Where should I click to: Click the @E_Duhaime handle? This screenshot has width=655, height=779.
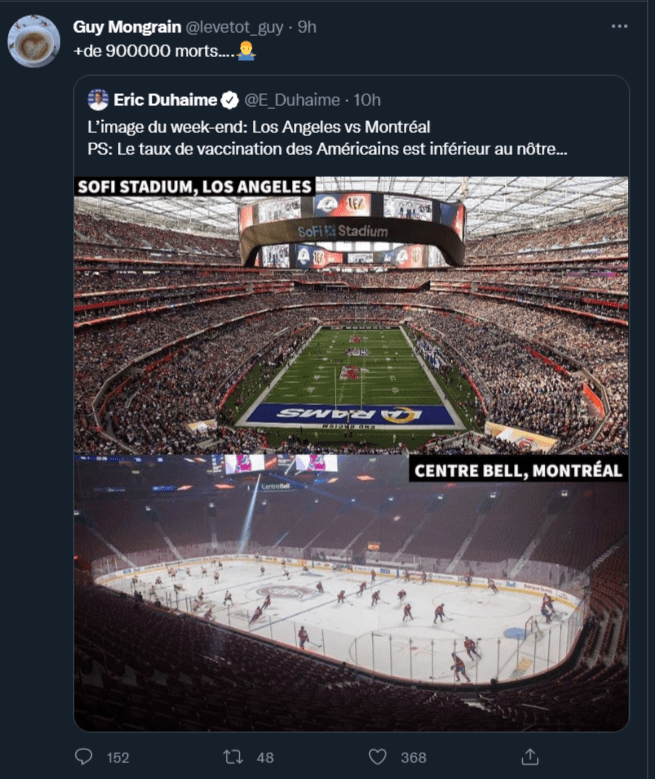point(293,100)
